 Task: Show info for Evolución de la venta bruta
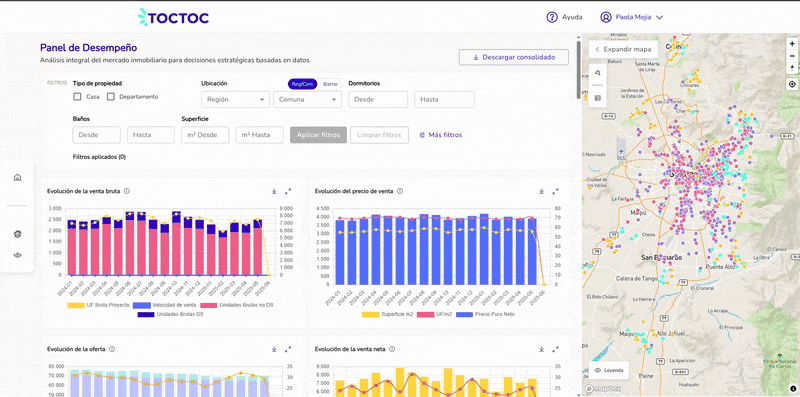(x=127, y=191)
